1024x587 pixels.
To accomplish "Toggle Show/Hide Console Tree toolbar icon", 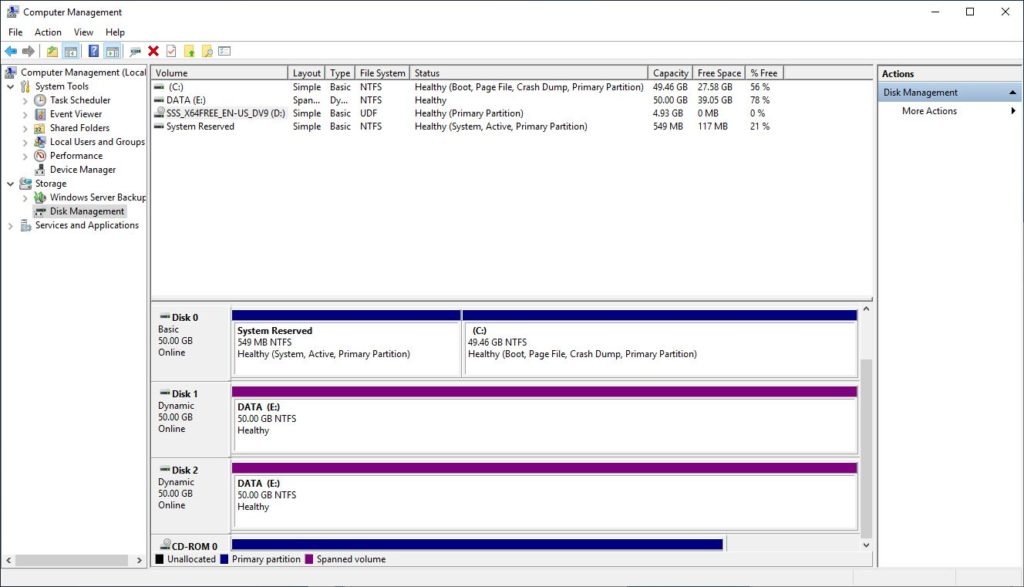I will click(71, 51).
